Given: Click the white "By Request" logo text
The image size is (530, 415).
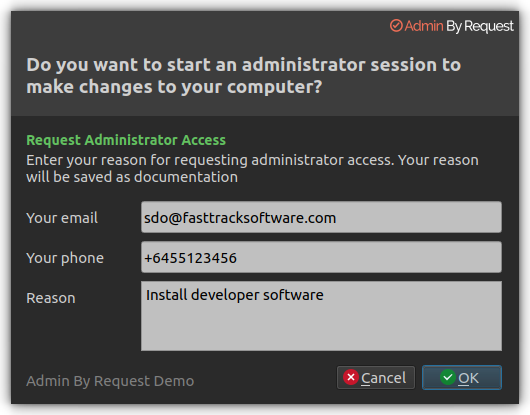Looking at the screenshot, I should pyautogui.click(x=480, y=27).
